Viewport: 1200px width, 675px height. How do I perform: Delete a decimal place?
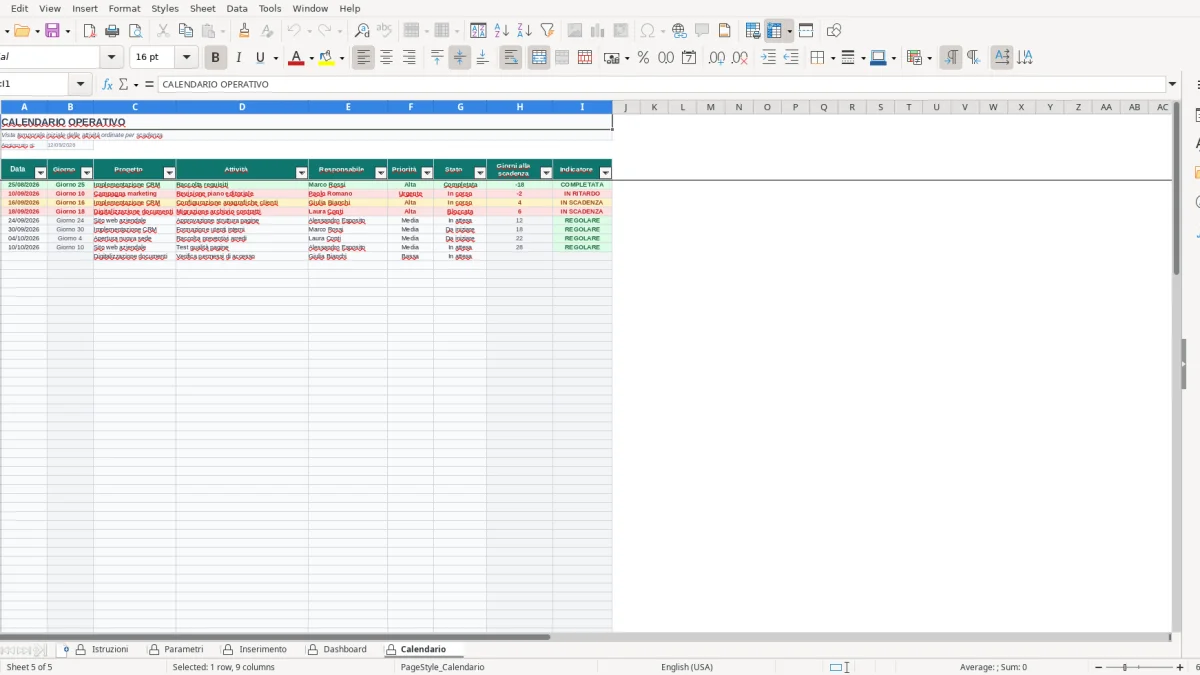tap(739, 58)
